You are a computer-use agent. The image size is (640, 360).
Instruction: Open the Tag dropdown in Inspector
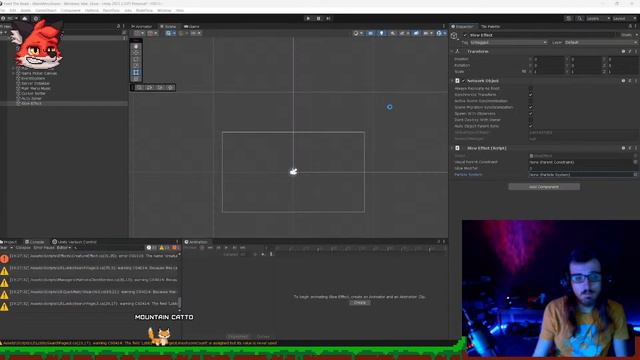click(x=508, y=42)
